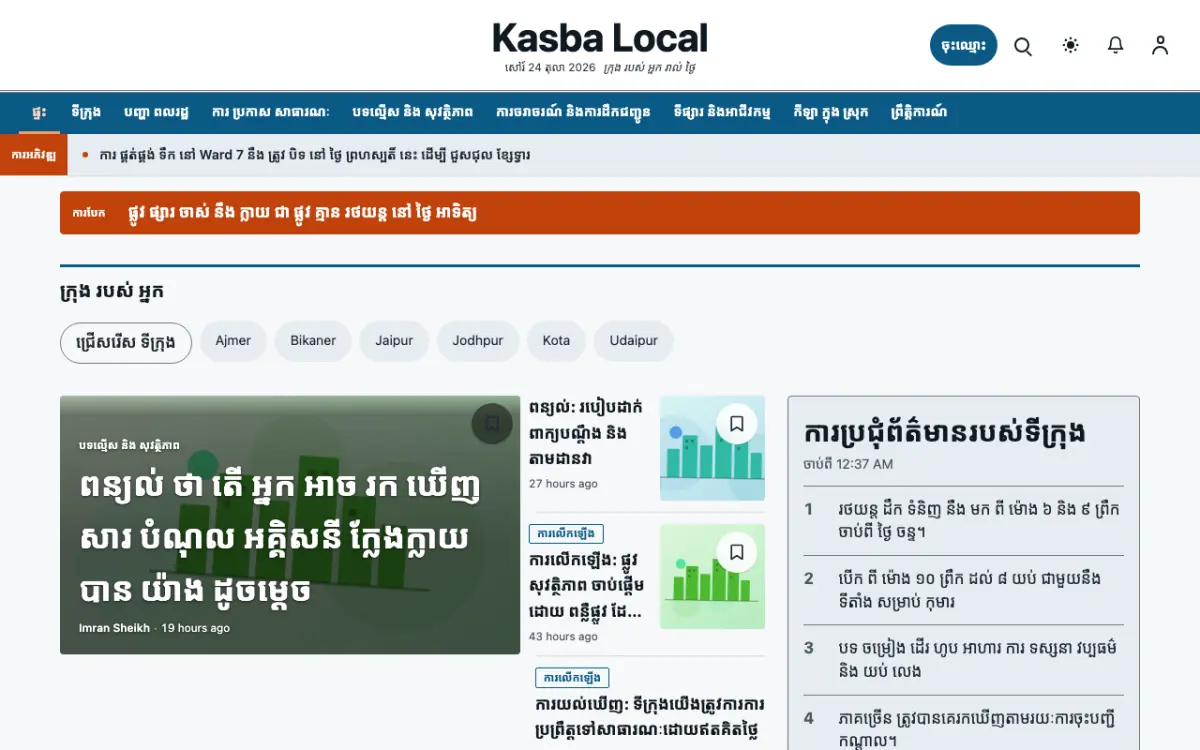The image size is (1200, 750).
Task: Select the Ajmer city chip
Action: click(233, 341)
